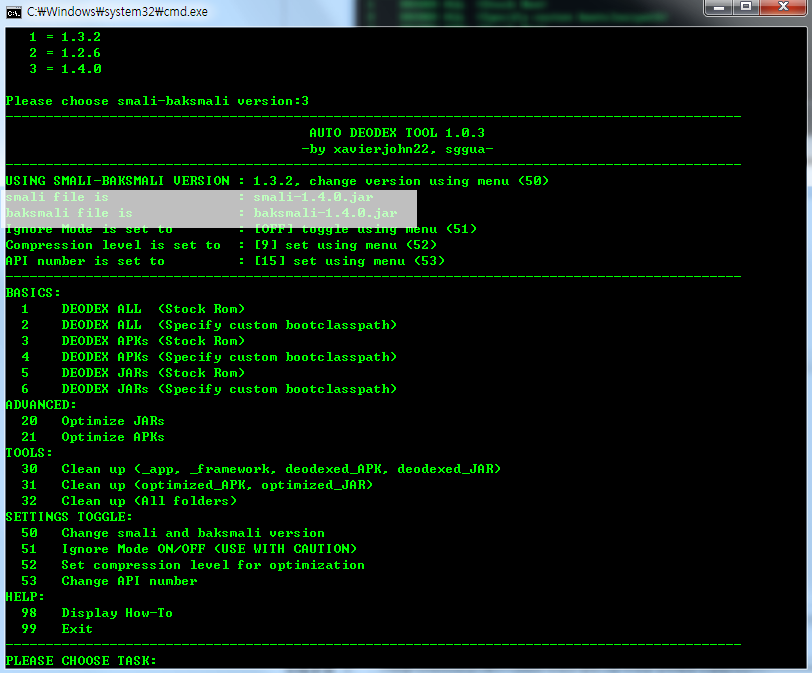This screenshot has height=673, width=812.
Task: Select 'DEODEX APKs (Stock Rom)' option text
Action: click(152, 341)
